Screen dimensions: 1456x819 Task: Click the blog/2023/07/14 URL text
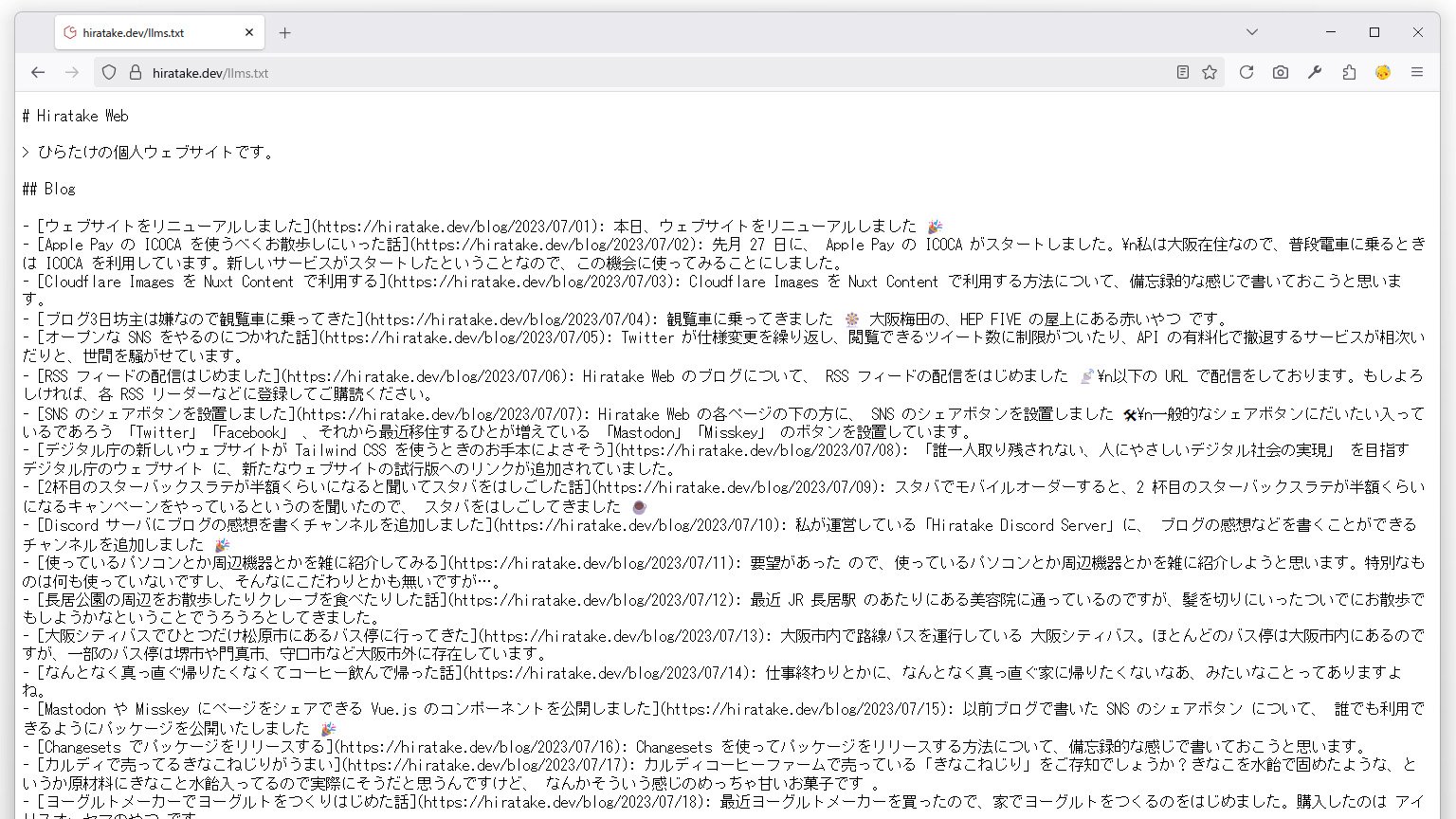coord(610,673)
